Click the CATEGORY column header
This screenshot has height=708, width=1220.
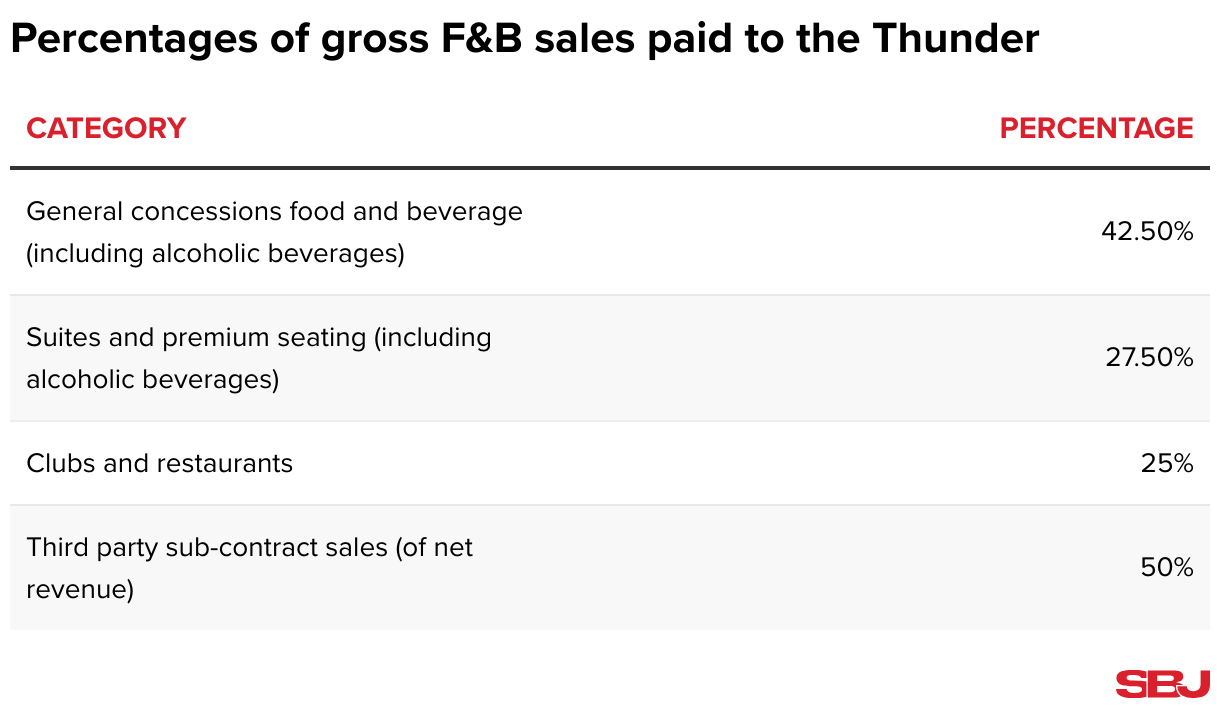coord(106,129)
